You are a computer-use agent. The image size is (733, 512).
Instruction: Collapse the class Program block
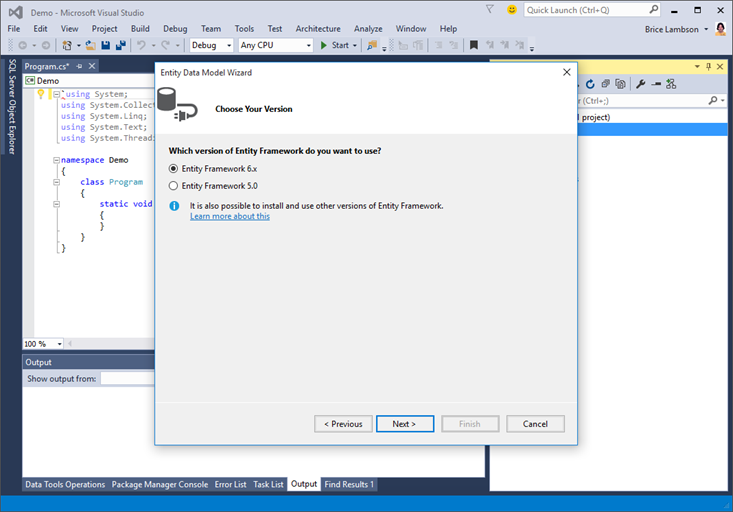[57, 182]
